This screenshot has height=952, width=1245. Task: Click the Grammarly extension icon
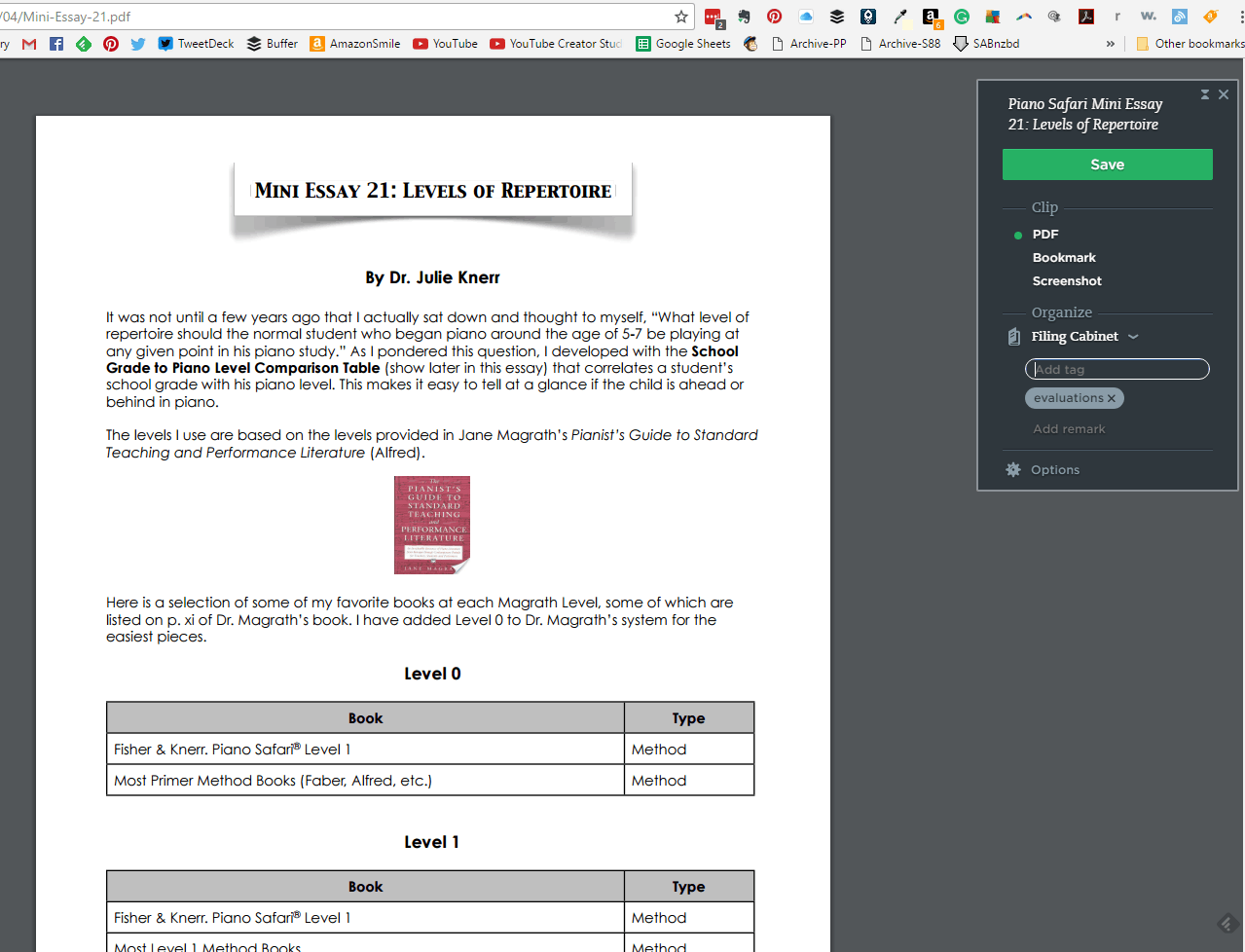coord(962,17)
